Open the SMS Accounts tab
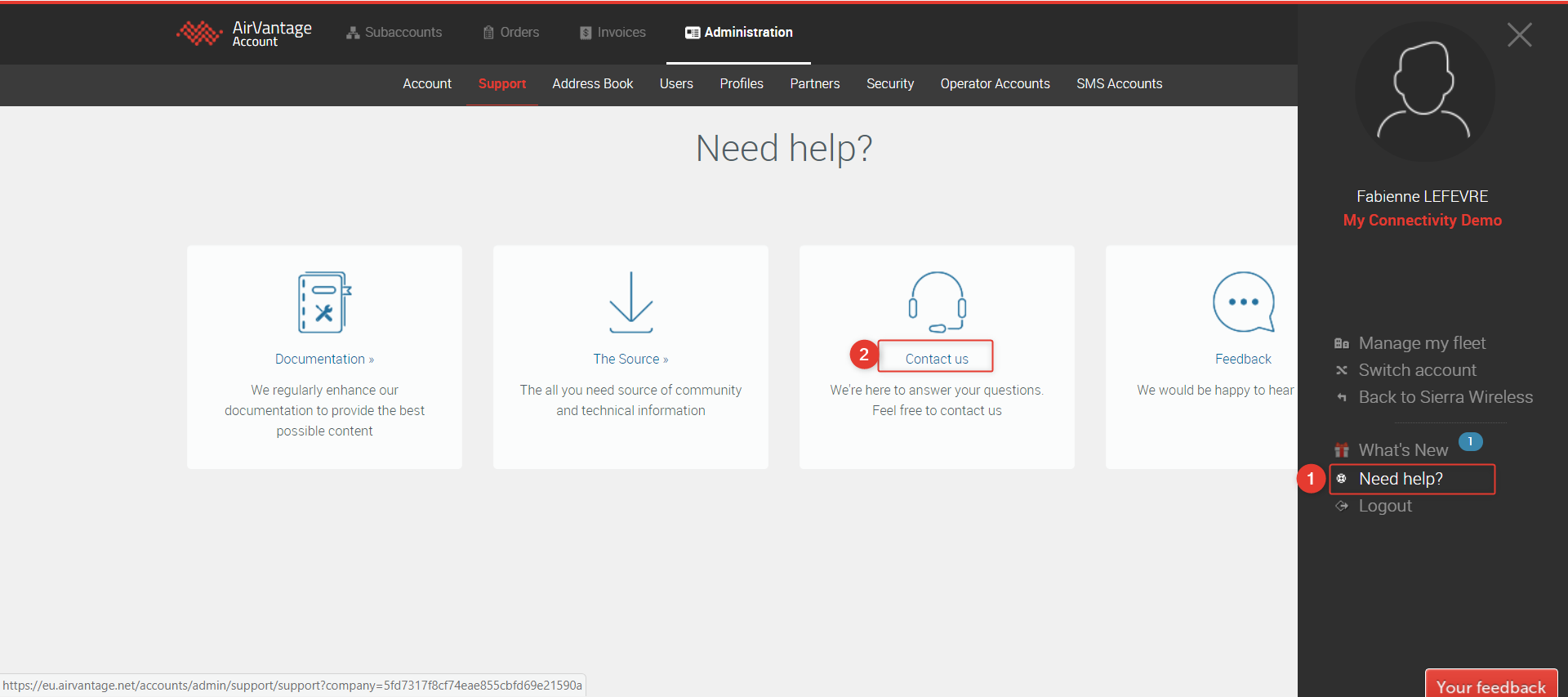This screenshot has height=697, width=1568. click(x=1119, y=84)
